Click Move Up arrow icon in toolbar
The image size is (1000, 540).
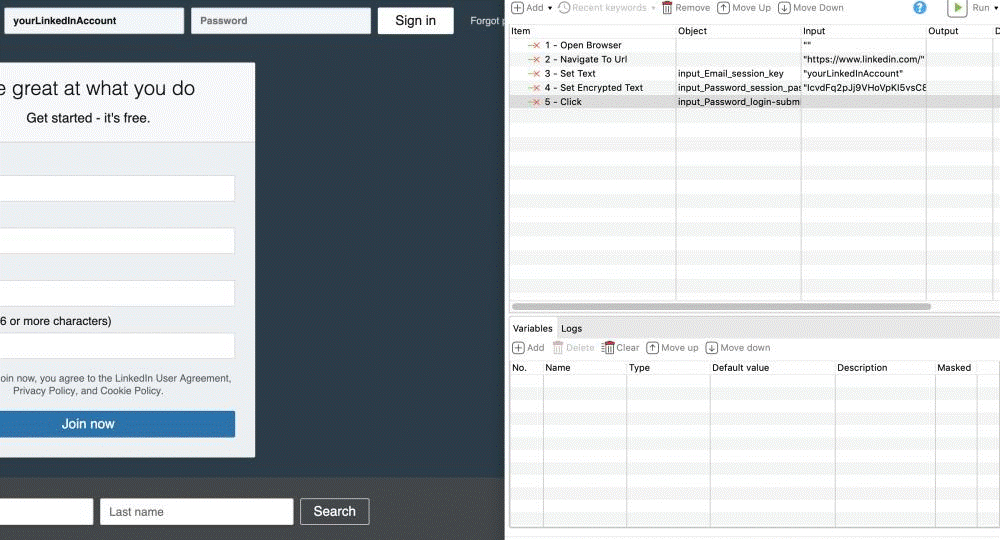[x=723, y=8]
